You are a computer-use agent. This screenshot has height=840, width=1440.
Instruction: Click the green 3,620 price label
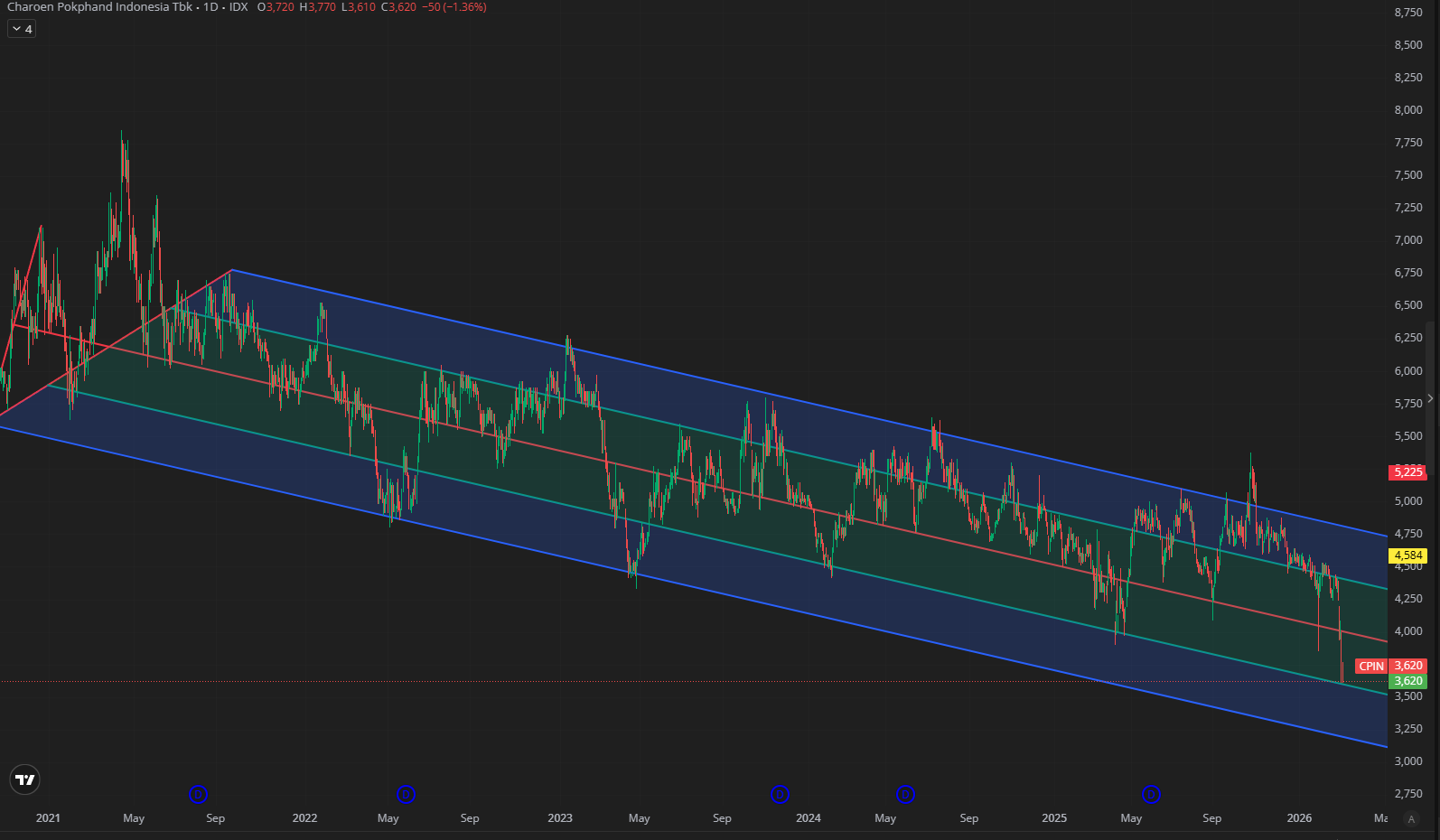coord(1408,681)
